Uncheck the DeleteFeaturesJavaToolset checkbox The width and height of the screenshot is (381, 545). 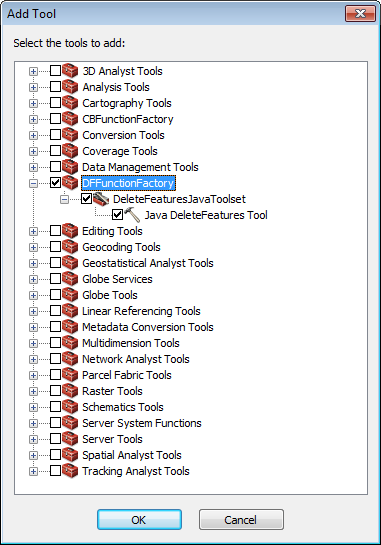pyautogui.click(x=87, y=198)
